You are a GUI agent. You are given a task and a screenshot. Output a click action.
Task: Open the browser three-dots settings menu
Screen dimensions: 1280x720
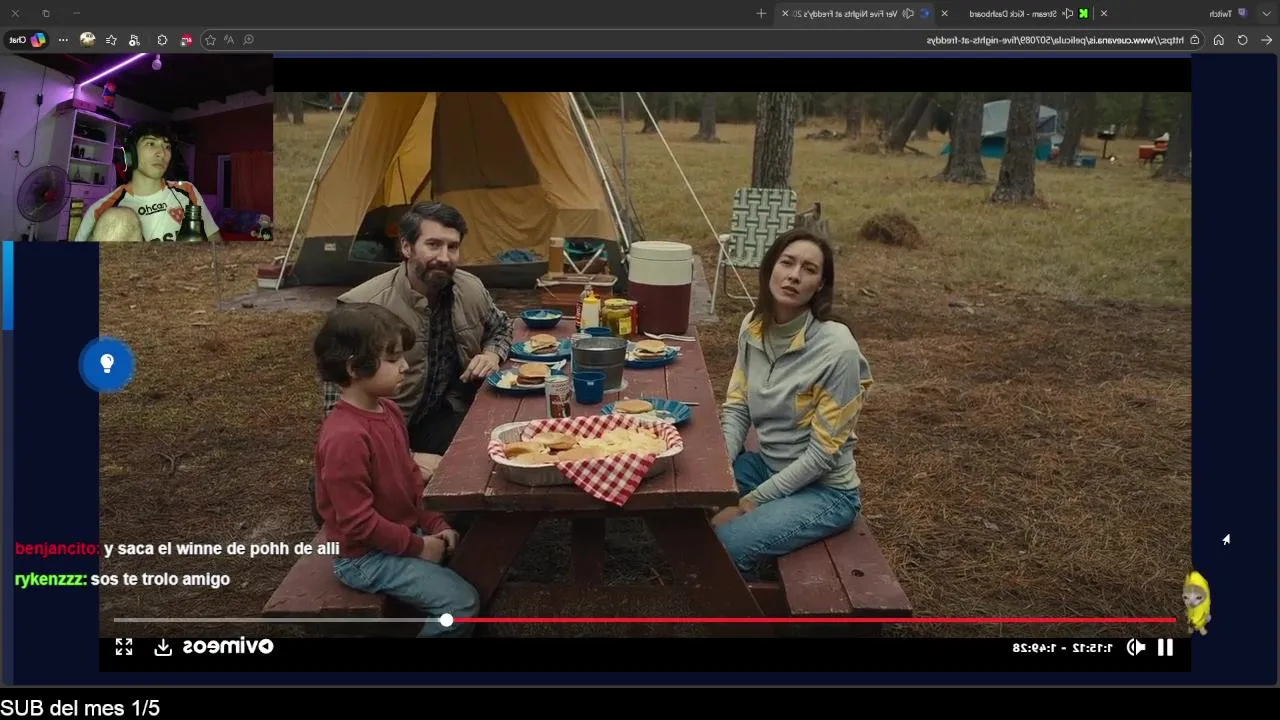pyautogui.click(x=63, y=40)
